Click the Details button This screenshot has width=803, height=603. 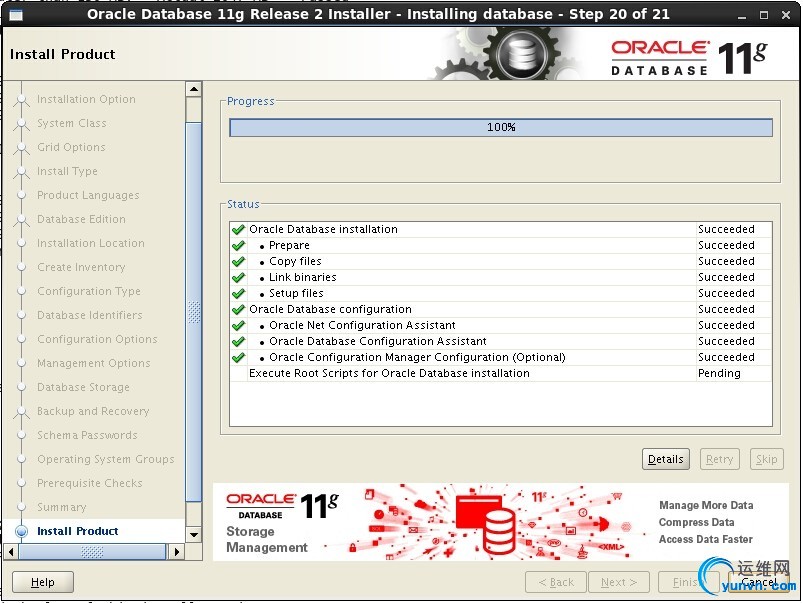665,459
